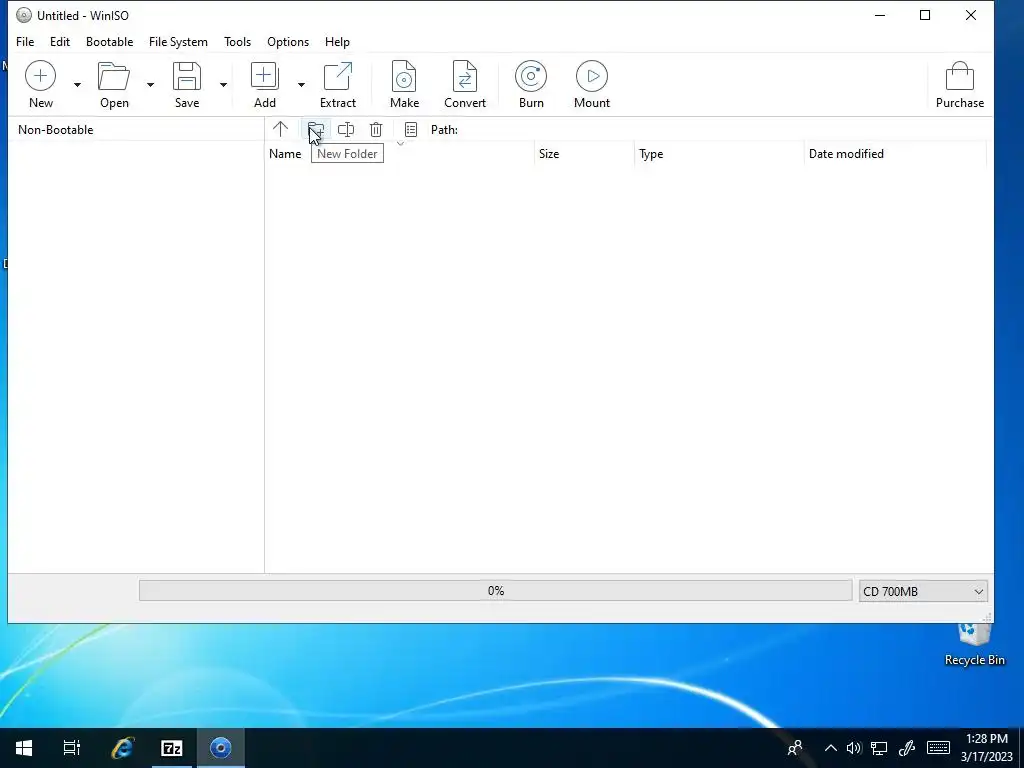Click the Rename icon in file toolbar
The width and height of the screenshot is (1024, 768).
pos(345,129)
